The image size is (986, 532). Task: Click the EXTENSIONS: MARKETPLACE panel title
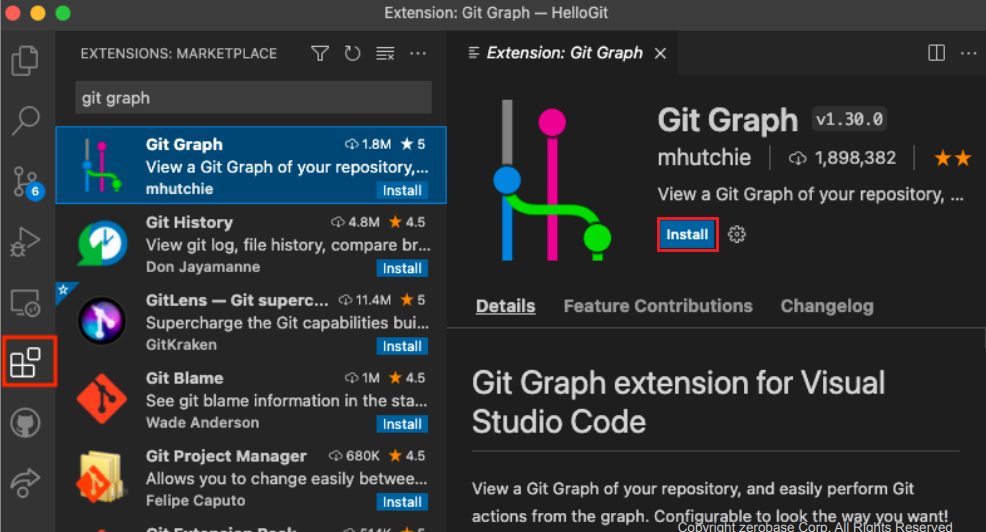pyautogui.click(x=179, y=53)
